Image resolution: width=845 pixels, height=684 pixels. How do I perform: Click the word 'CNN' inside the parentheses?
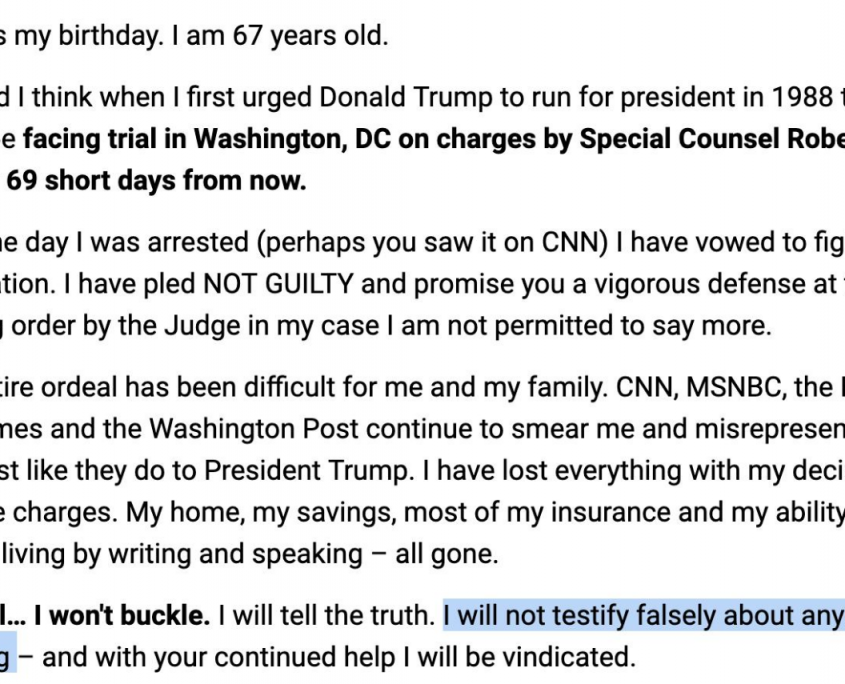tap(571, 242)
